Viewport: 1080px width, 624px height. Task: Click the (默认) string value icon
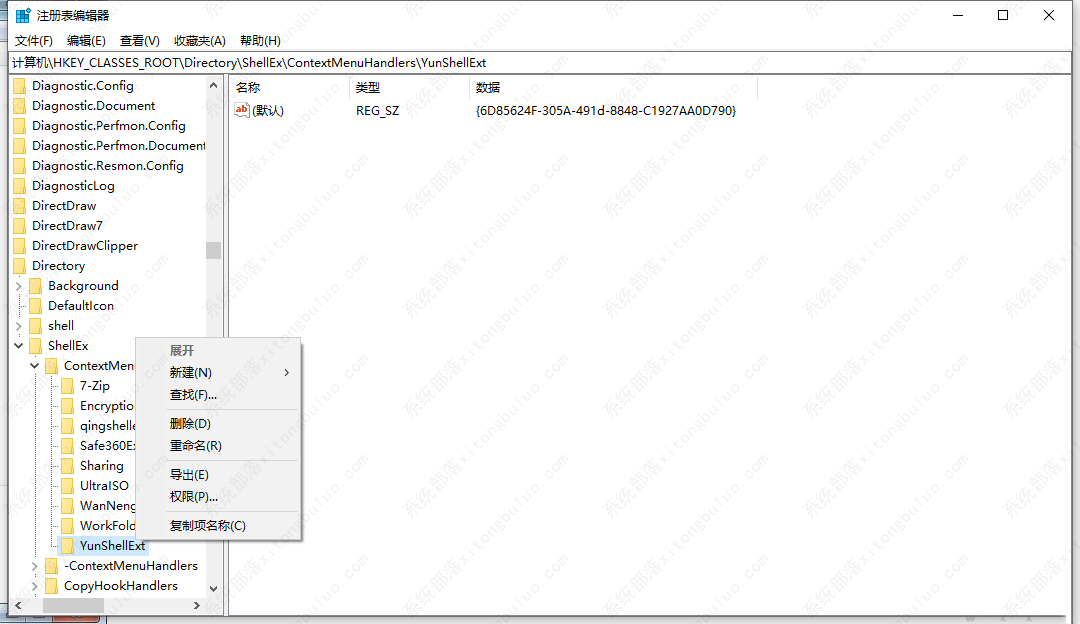242,110
